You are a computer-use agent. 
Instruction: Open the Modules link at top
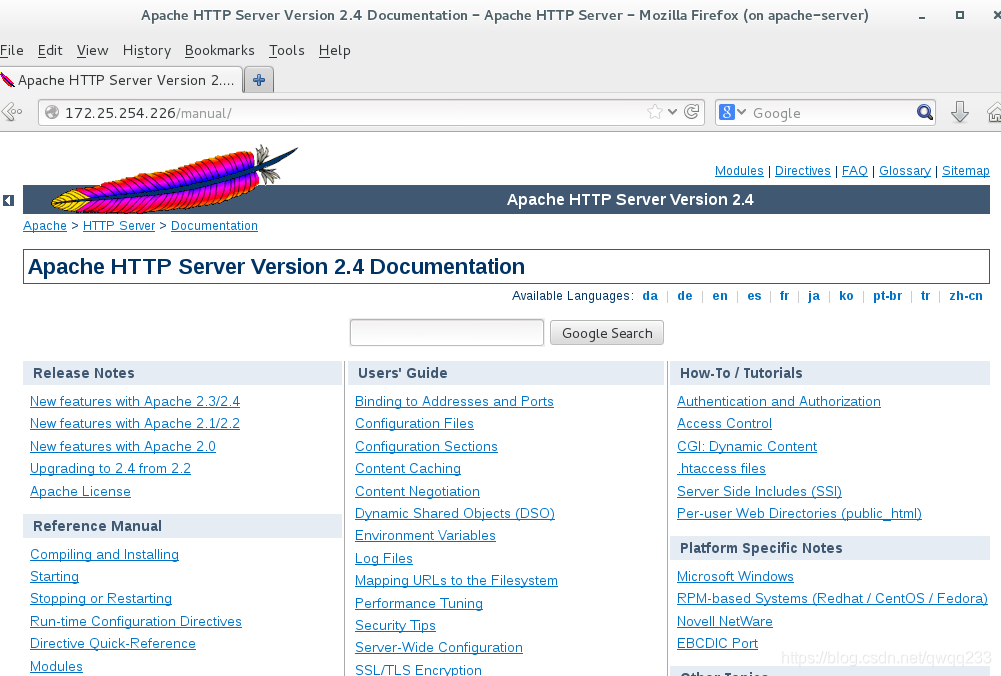click(739, 170)
